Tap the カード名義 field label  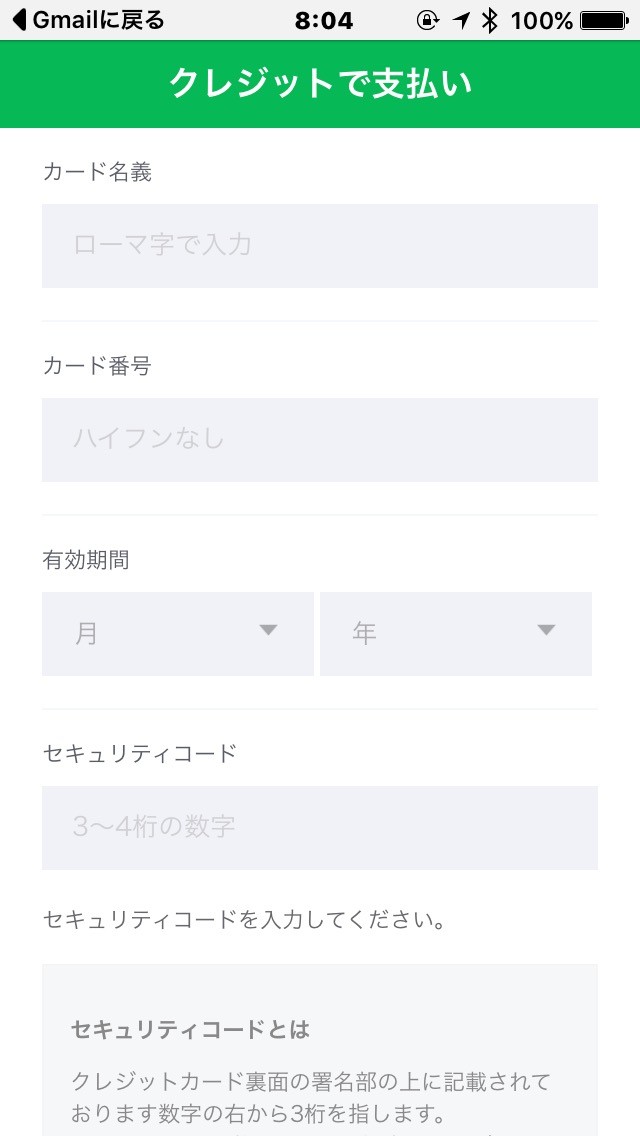tap(97, 172)
